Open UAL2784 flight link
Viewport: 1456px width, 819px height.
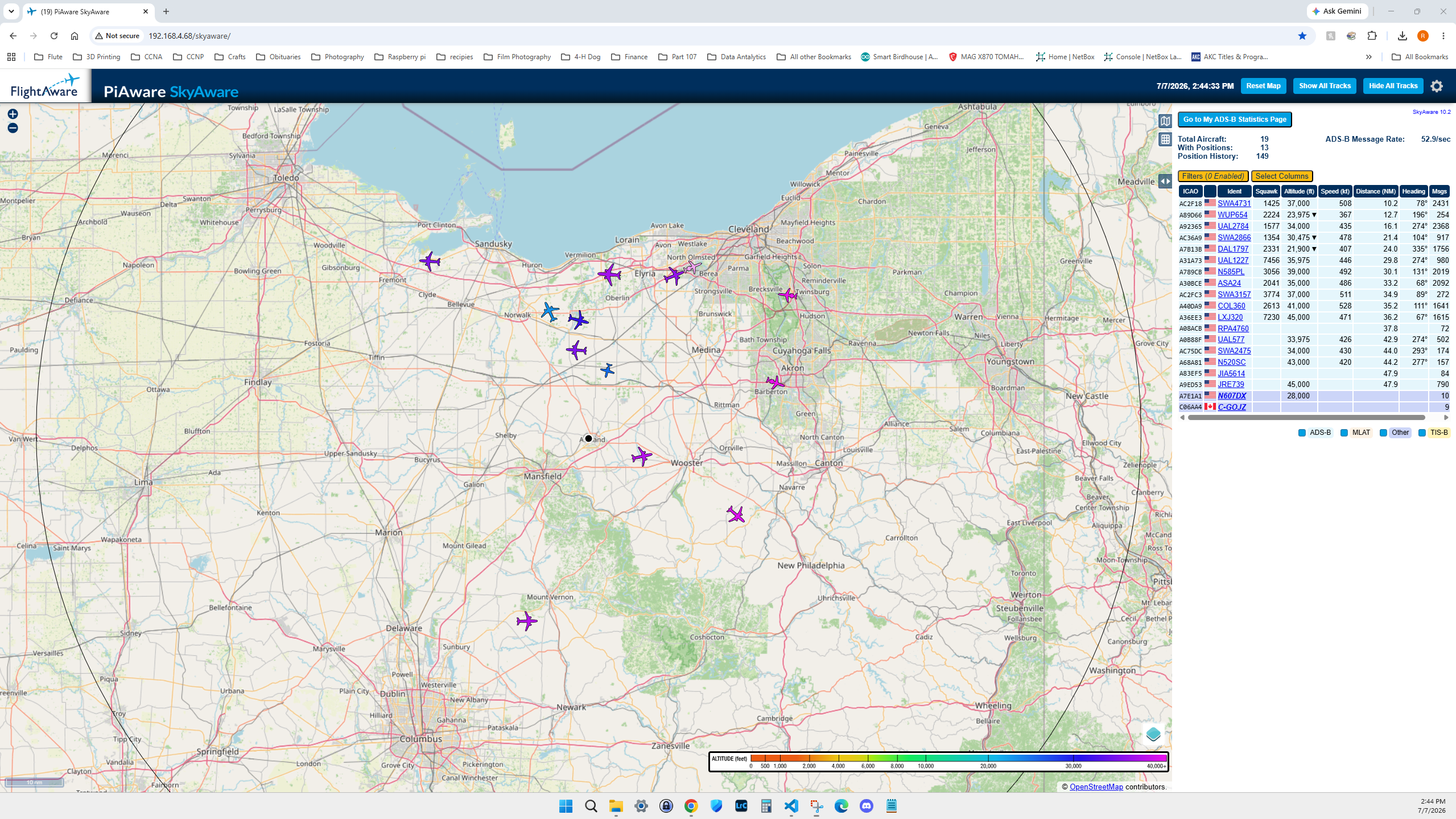click(x=1232, y=226)
